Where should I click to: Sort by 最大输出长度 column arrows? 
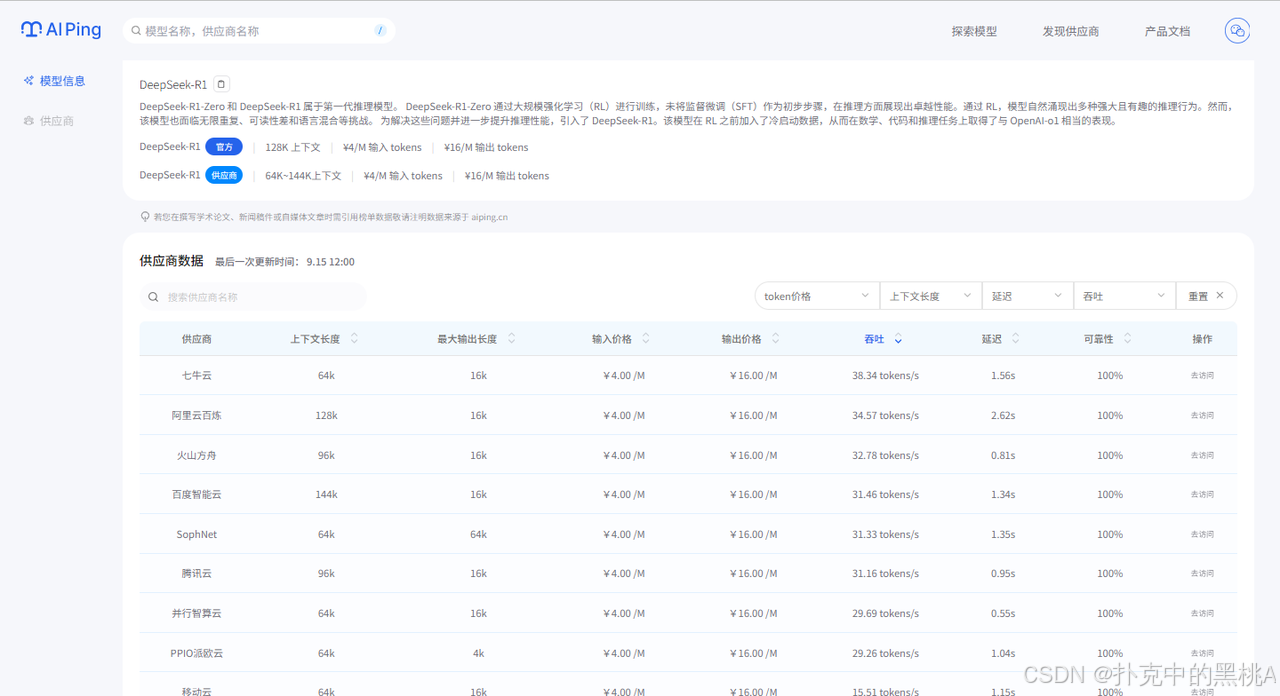coord(511,339)
